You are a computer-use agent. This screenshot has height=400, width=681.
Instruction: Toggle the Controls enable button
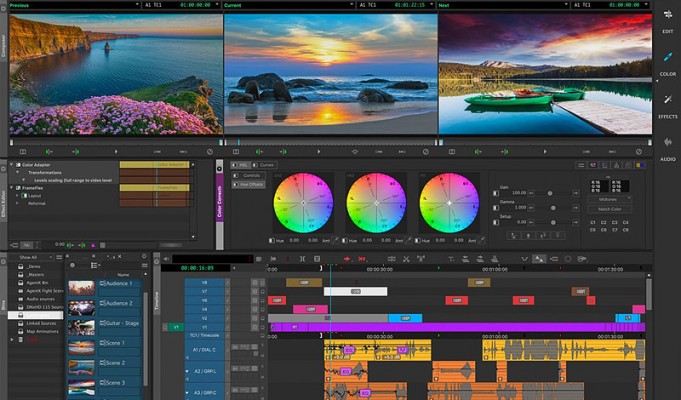tap(236, 175)
